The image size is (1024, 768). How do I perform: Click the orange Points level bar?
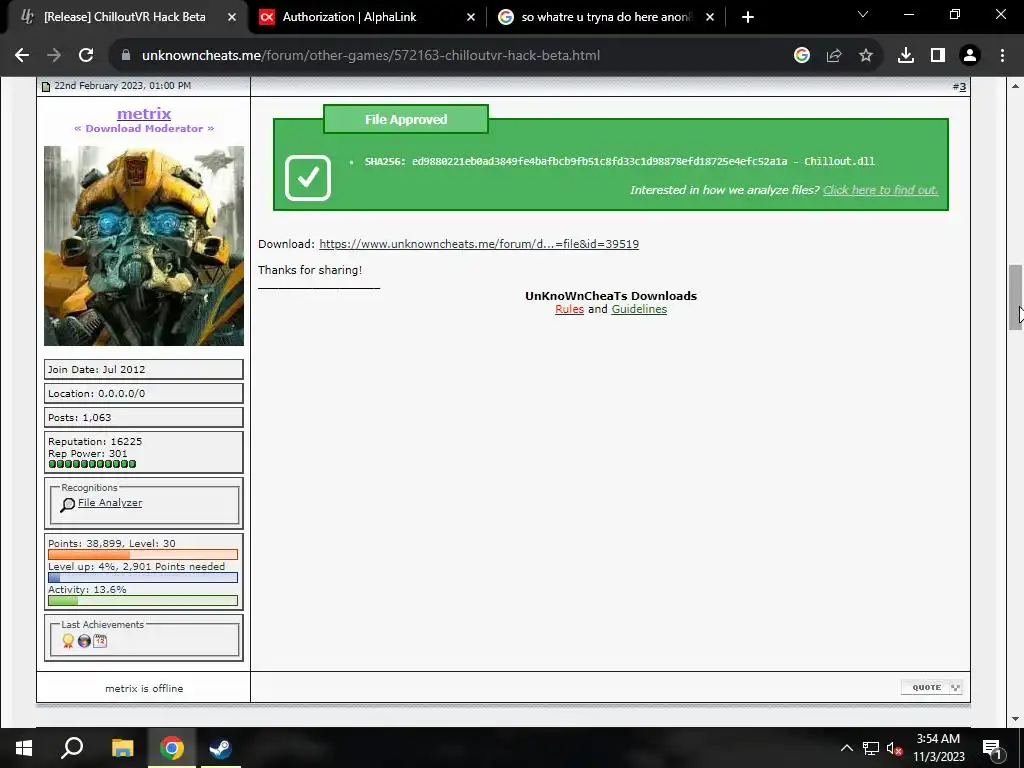(x=143, y=554)
